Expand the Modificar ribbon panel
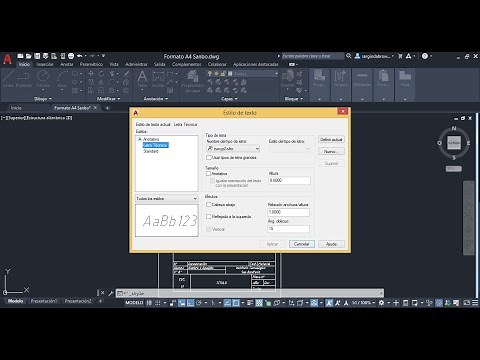The width and height of the screenshot is (480, 360). (109, 99)
